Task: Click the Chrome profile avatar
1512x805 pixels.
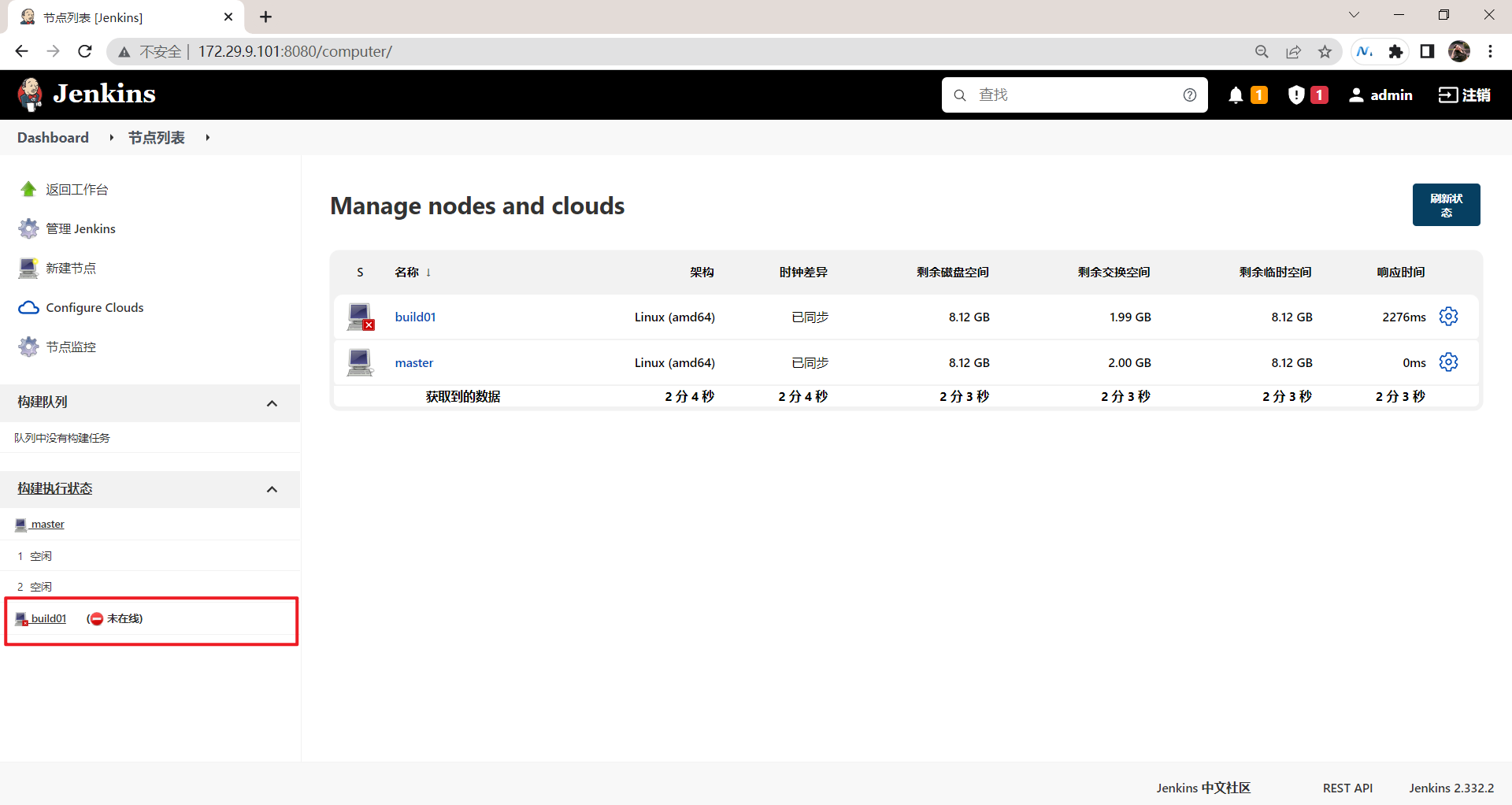Action: coord(1459,51)
